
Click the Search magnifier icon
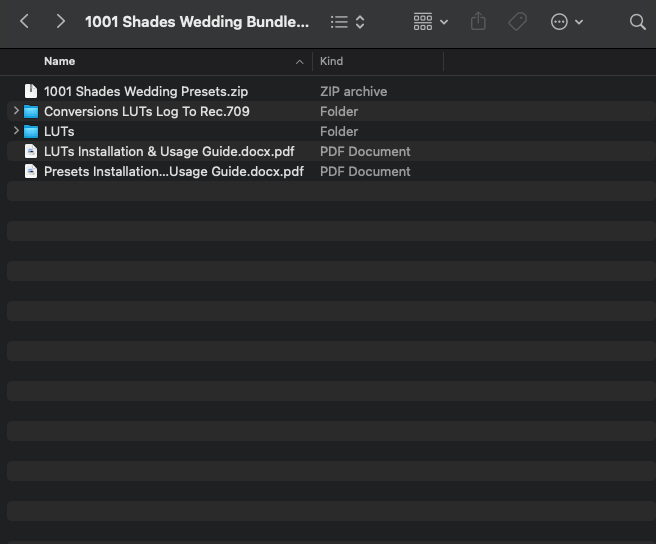pos(637,21)
